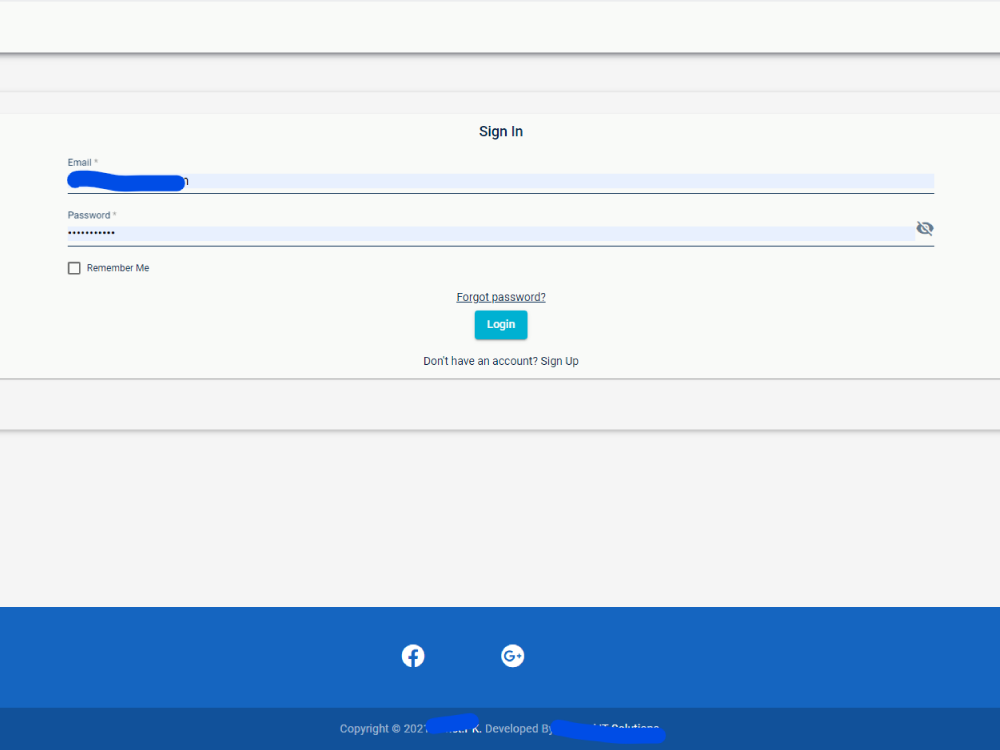This screenshot has height=750, width=1000.
Task: Click the Facebook icon in the footer
Action: pyautogui.click(x=413, y=656)
